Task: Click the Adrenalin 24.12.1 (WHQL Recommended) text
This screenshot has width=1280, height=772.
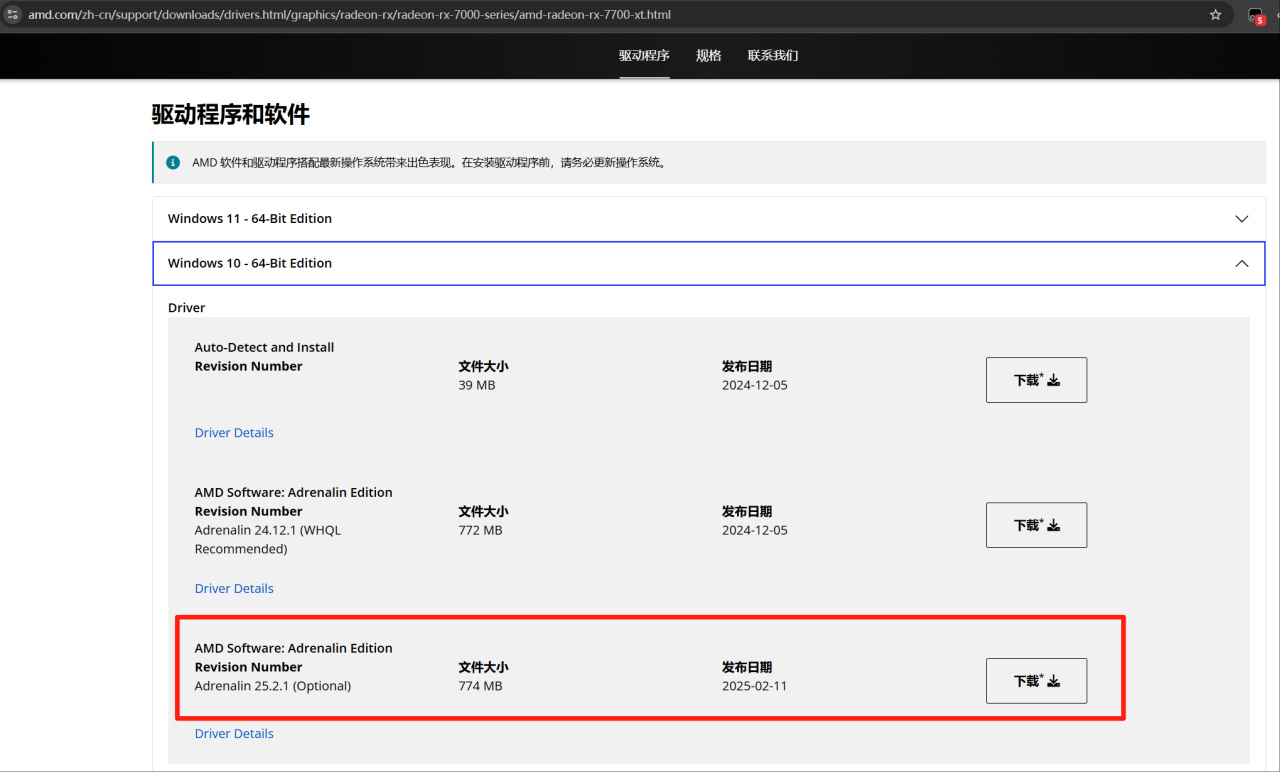Action: coord(268,540)
